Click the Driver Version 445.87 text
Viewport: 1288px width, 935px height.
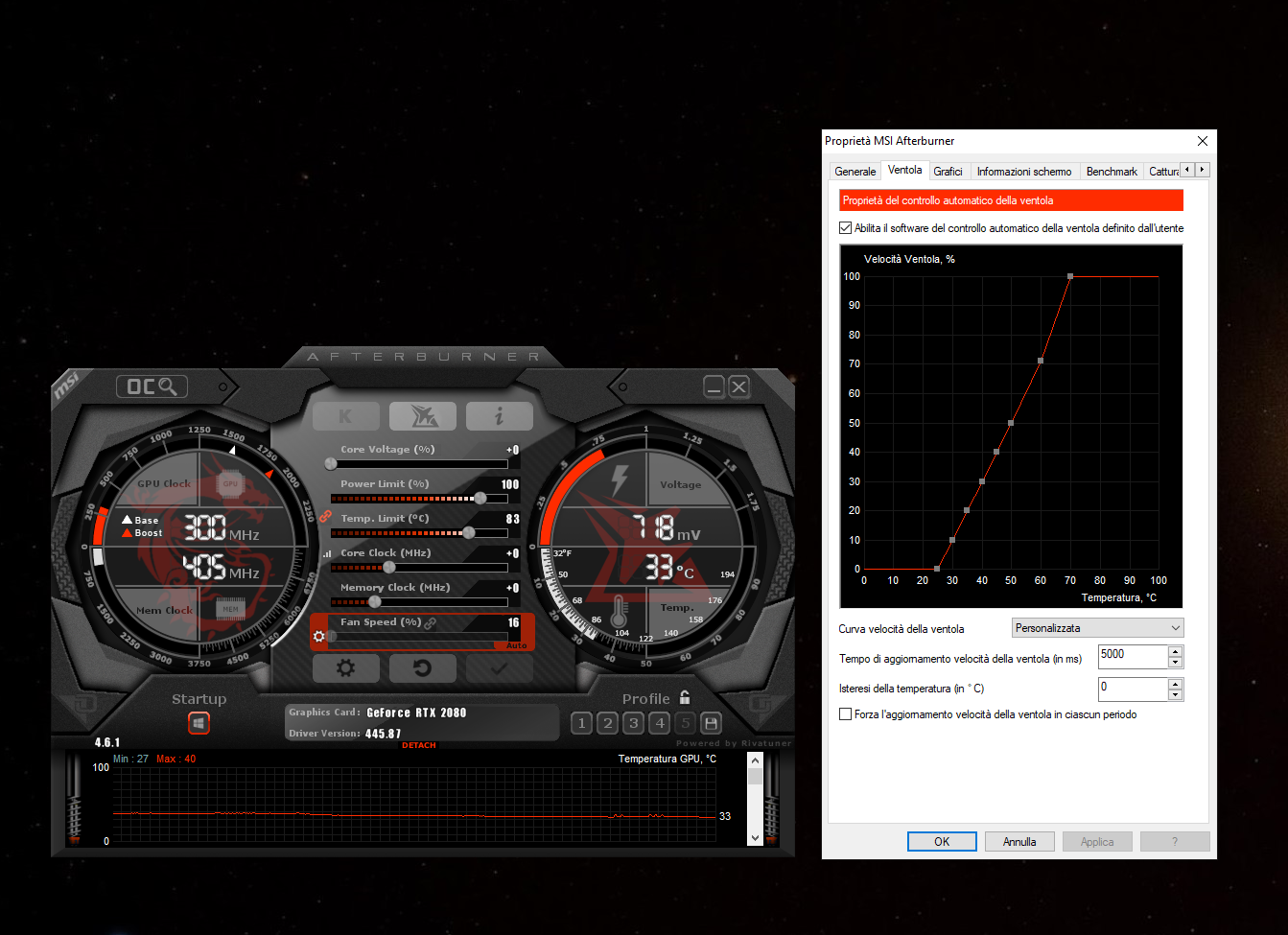345,734
